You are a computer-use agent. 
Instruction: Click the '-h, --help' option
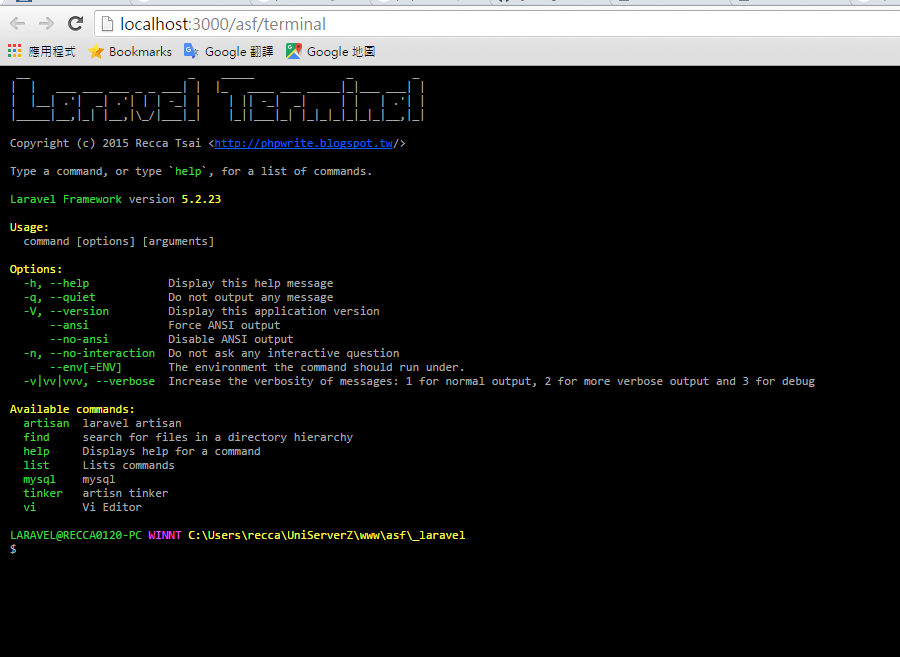pos(56,283)
